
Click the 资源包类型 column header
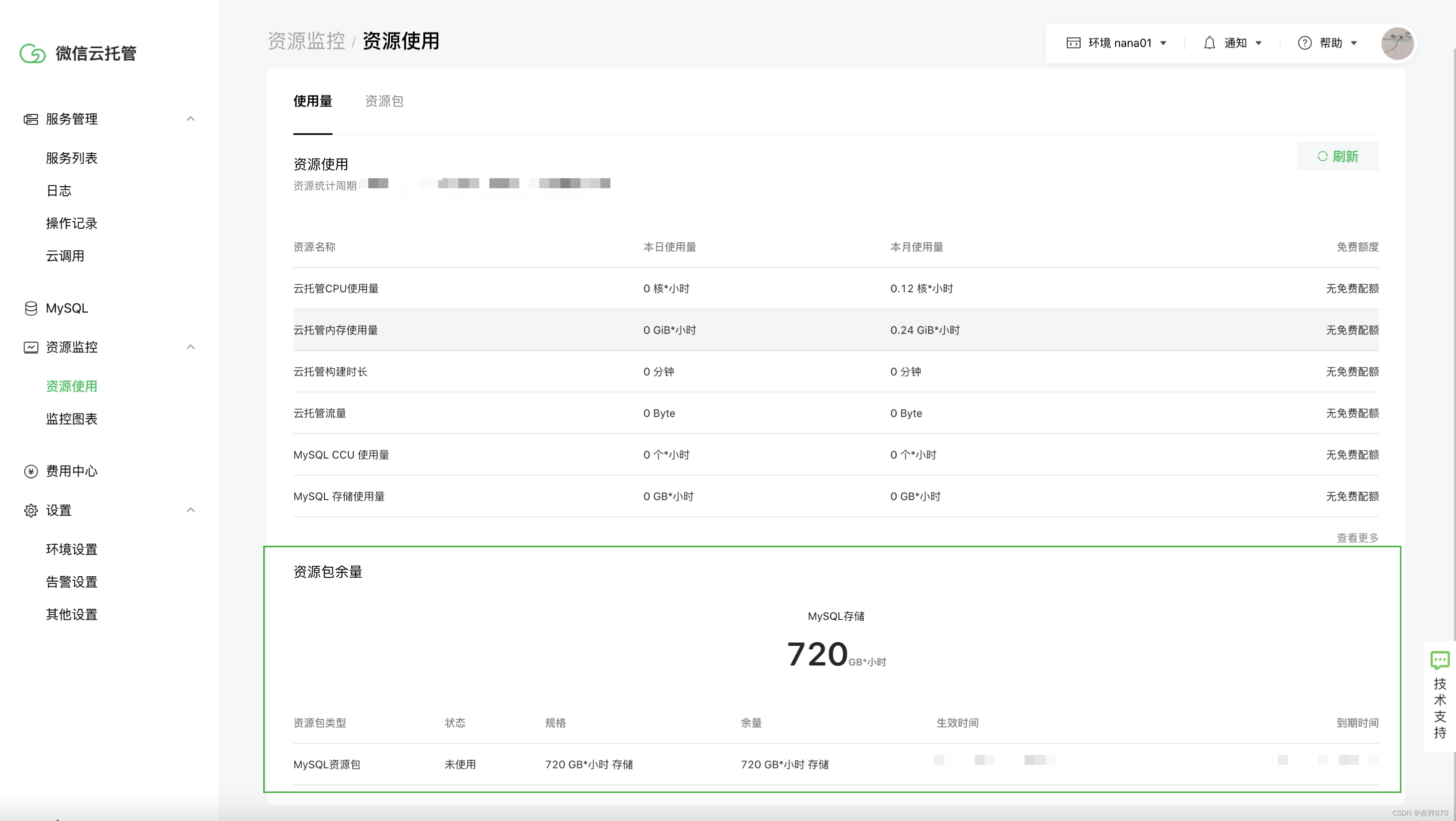tap(319, 723)
